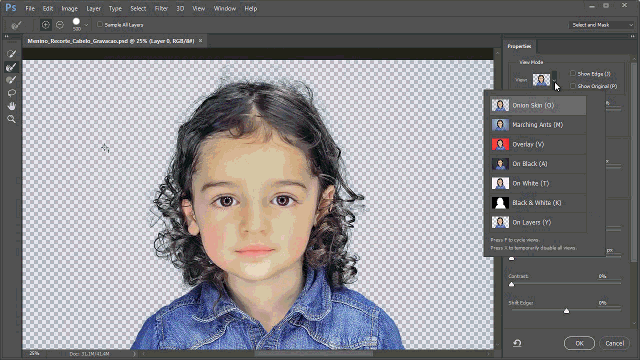Click the OK button
The image size is (640, 360).
tap(579, 343)
